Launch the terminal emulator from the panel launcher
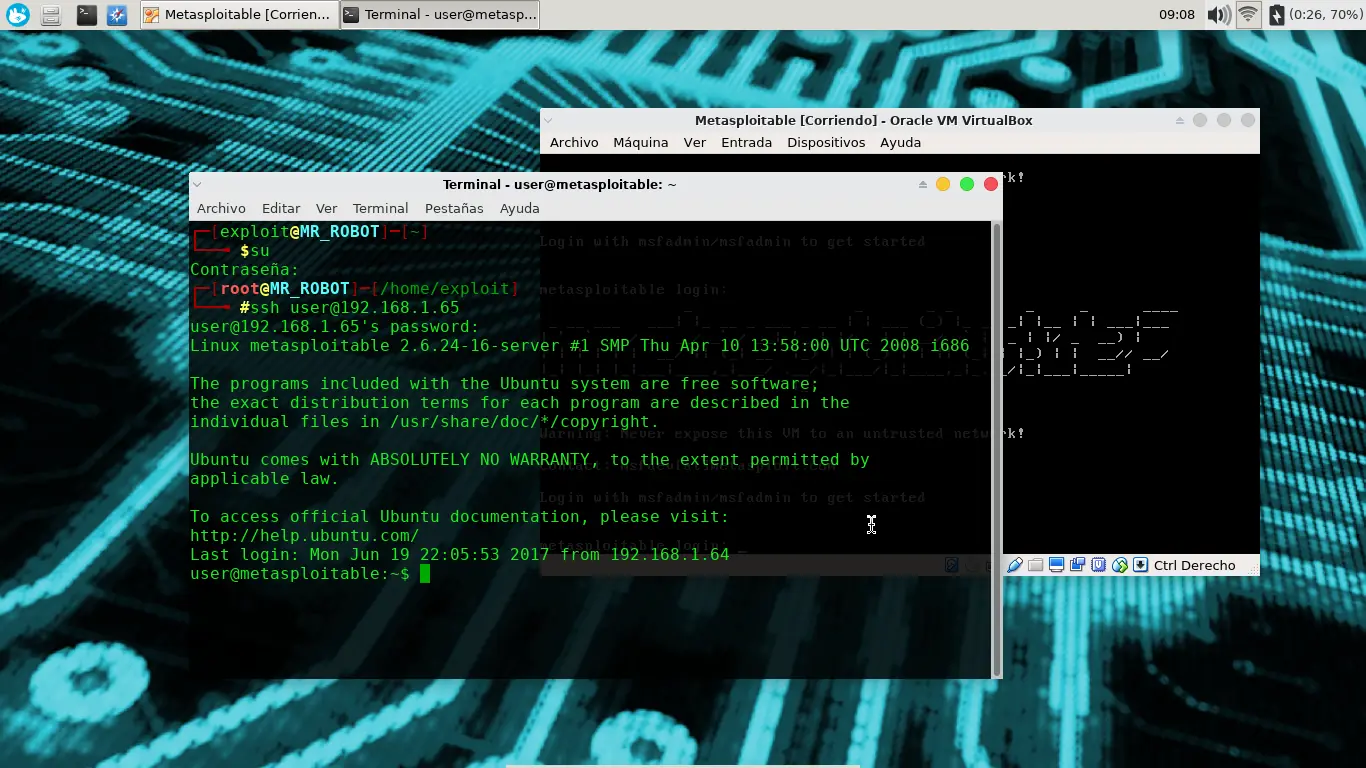This screenshot has height=768, width=1366. click(86, 15)
